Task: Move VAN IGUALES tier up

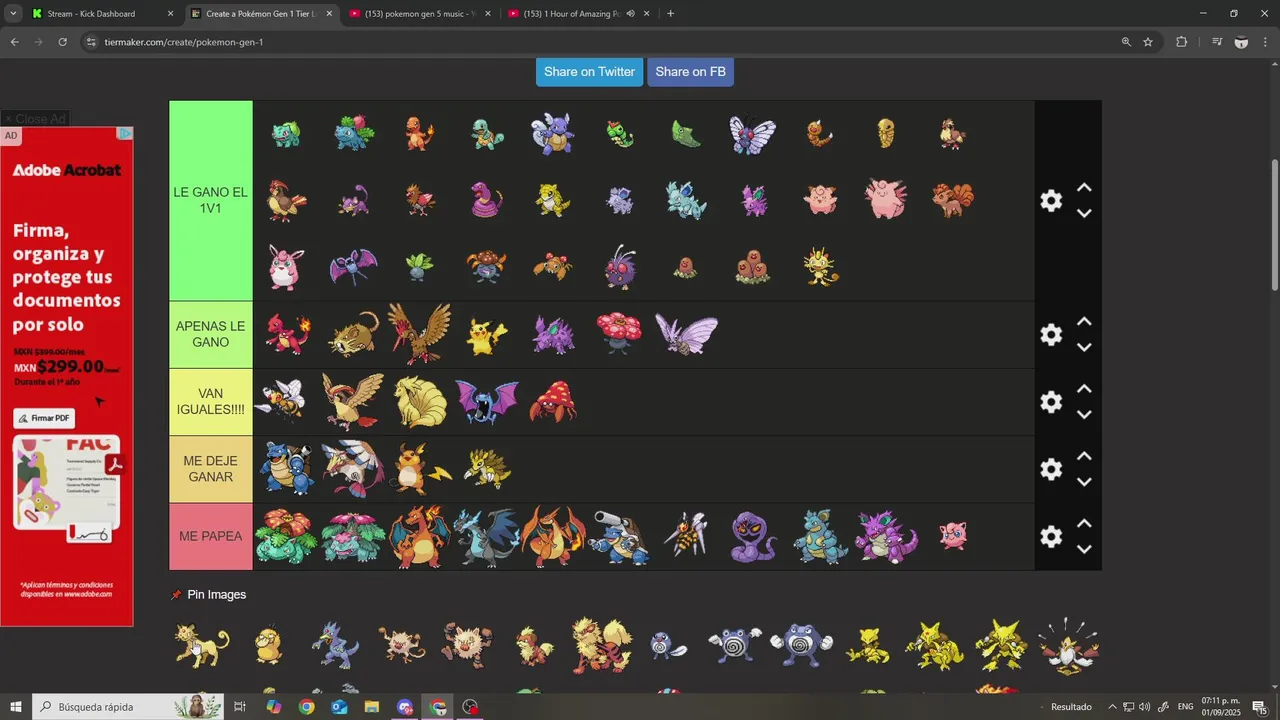Action: (x=1084, y=389)
